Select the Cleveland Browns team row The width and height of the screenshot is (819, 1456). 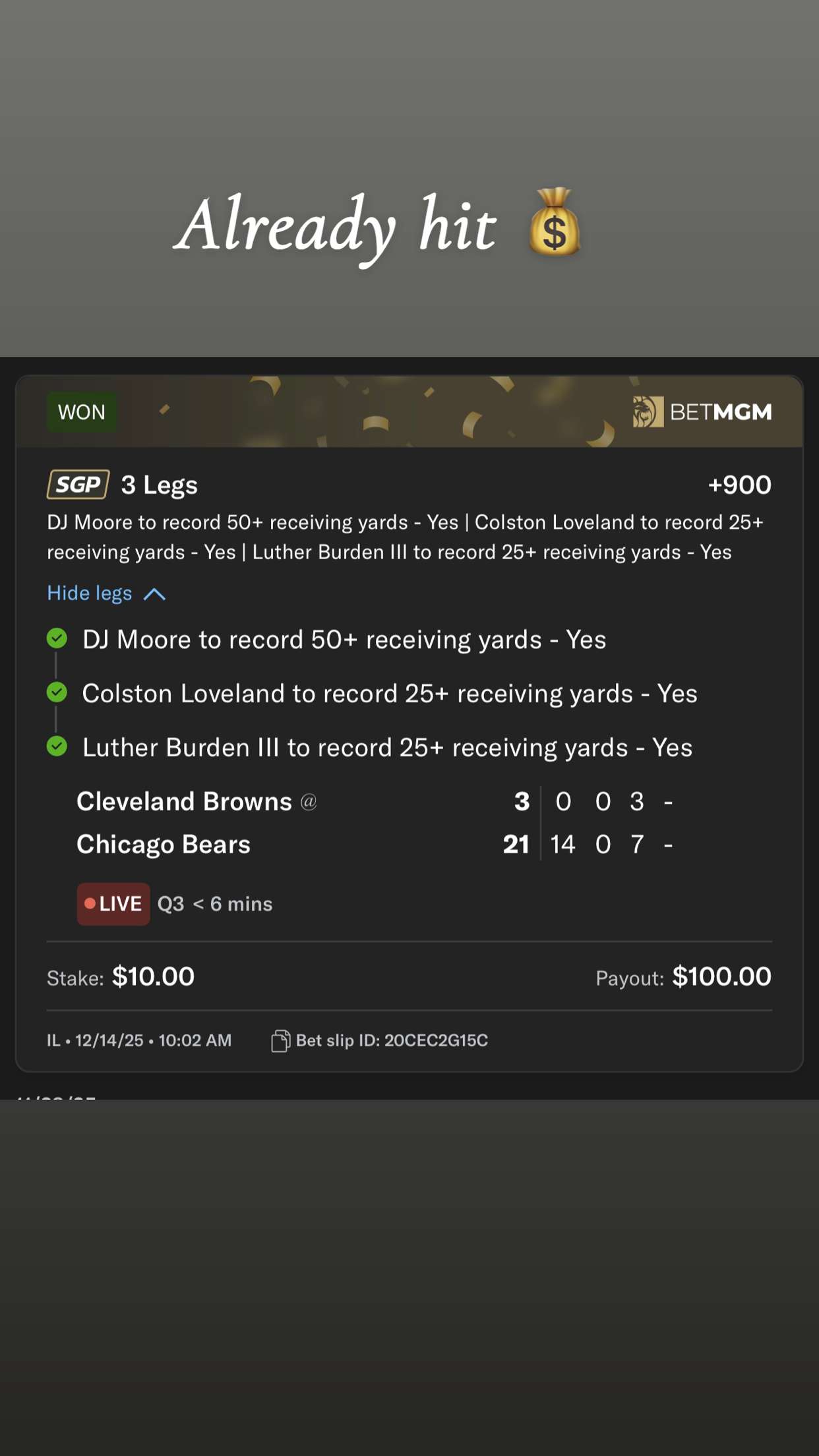coord(185,802)
